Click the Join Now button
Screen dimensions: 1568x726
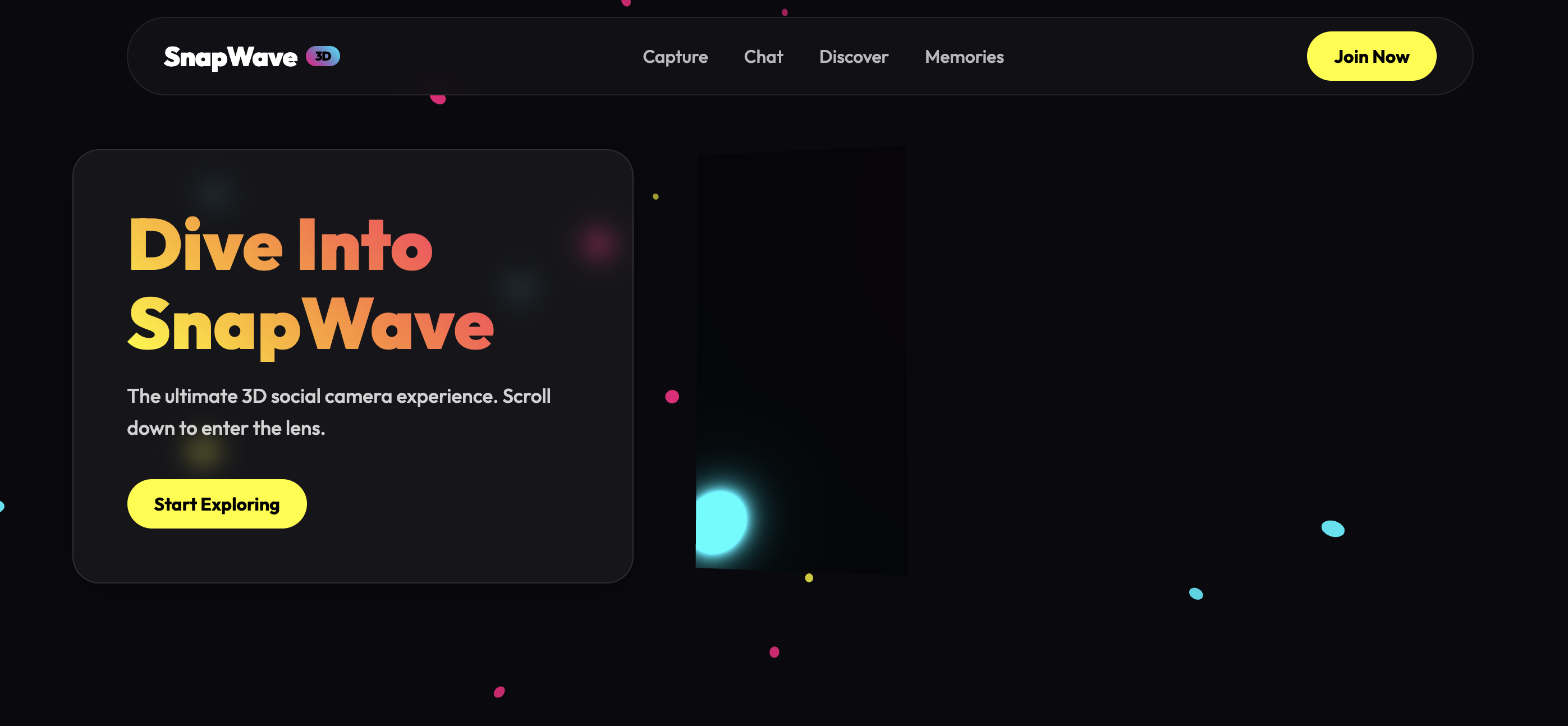(1371, 56)
